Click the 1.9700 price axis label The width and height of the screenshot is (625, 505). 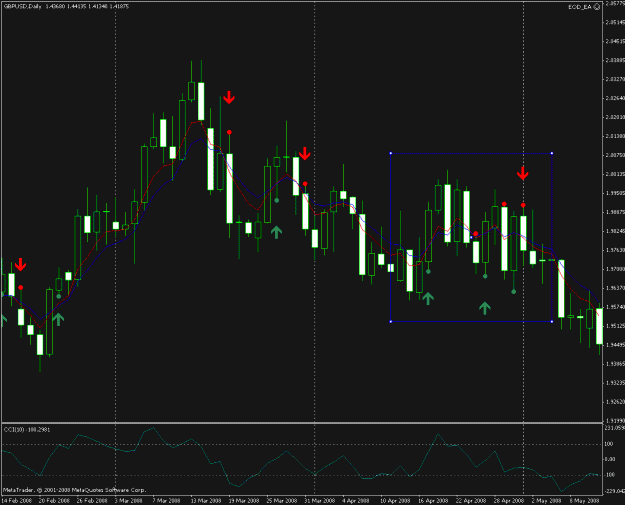pyautogui.click(x=614, y=269)
